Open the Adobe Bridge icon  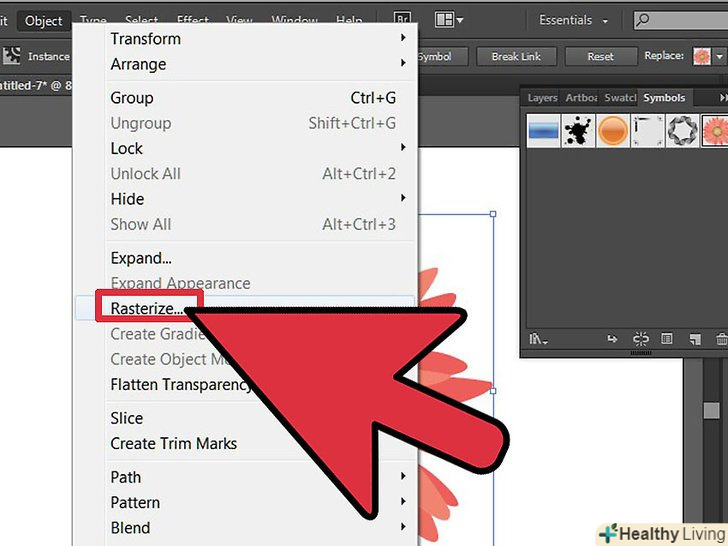point(402,20)
